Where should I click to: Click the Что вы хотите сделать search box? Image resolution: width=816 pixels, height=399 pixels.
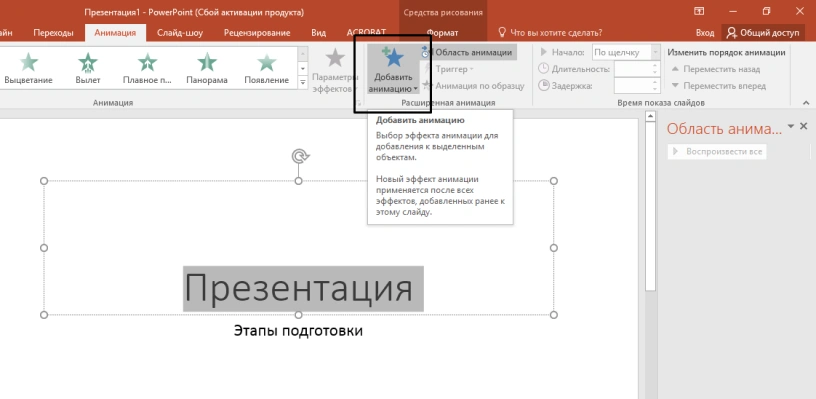551,33
